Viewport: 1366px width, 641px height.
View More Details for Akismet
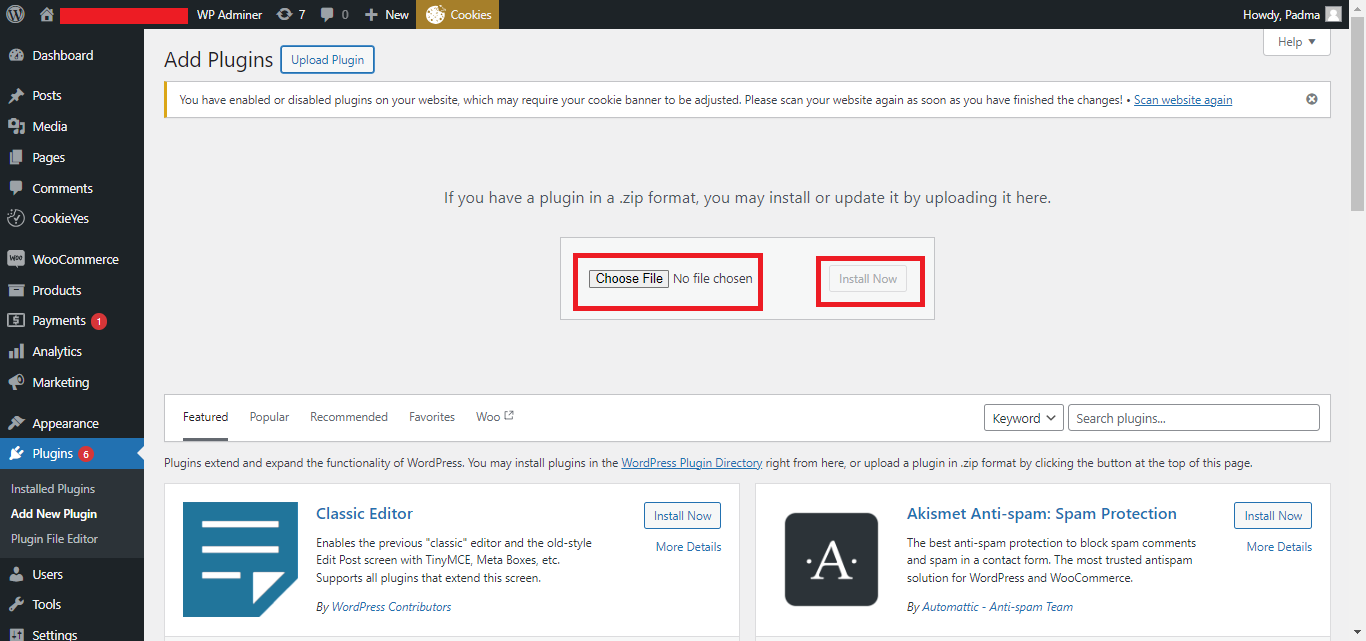click(1279, 547)
